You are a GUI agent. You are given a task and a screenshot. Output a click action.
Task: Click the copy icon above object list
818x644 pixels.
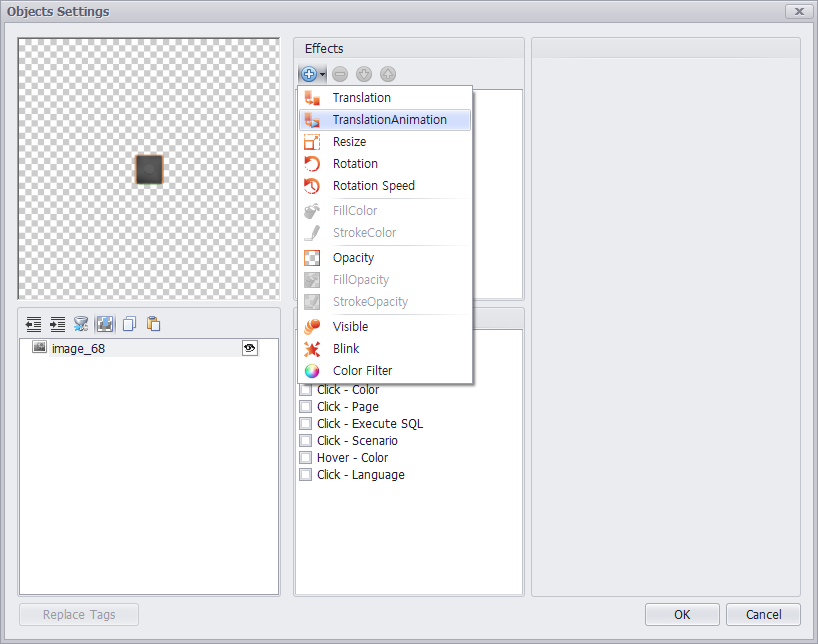click(x=129, y=324)
